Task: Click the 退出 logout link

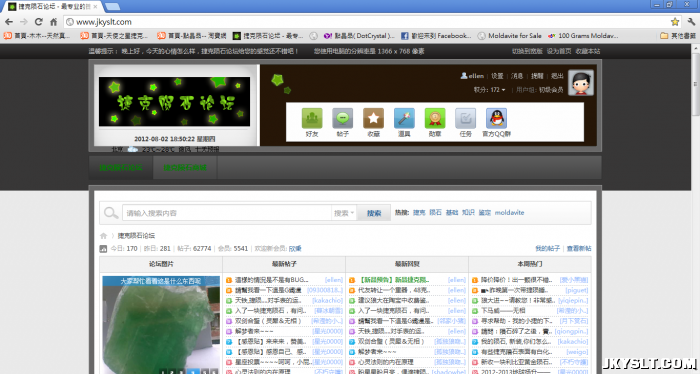Action: tap(557, 76)
